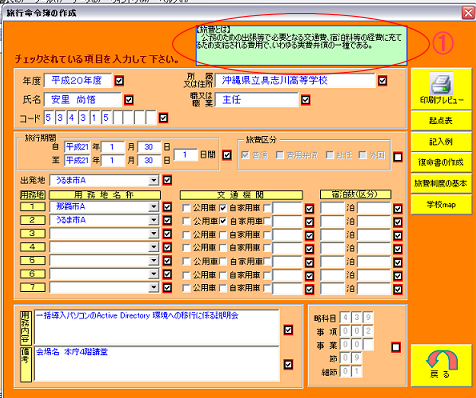Toggle the checkbox after 宿泊数 row 1 fields

click(398, 209)
